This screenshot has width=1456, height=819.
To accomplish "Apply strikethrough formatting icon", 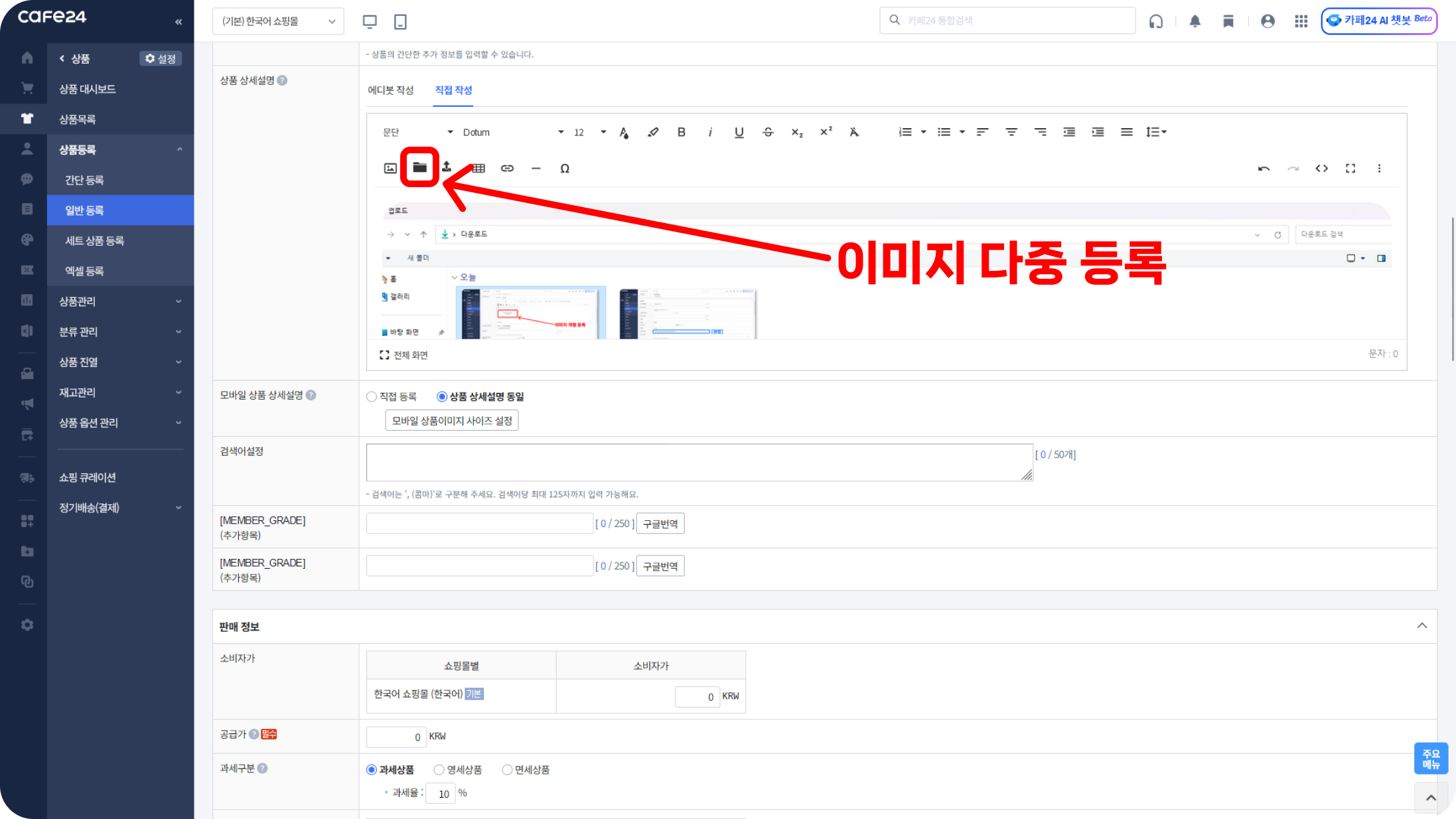I will pyautogui.click(x=768, y=132).
